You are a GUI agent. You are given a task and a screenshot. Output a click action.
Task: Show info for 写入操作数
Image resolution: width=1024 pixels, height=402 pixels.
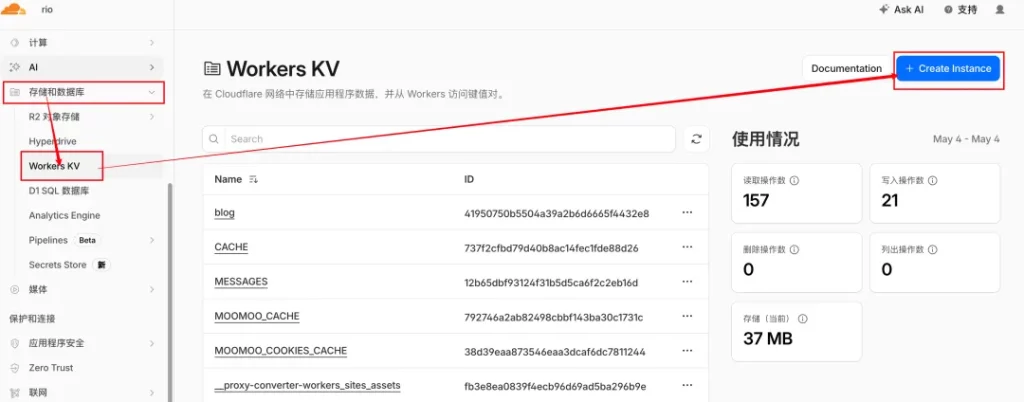coord(933,181)
